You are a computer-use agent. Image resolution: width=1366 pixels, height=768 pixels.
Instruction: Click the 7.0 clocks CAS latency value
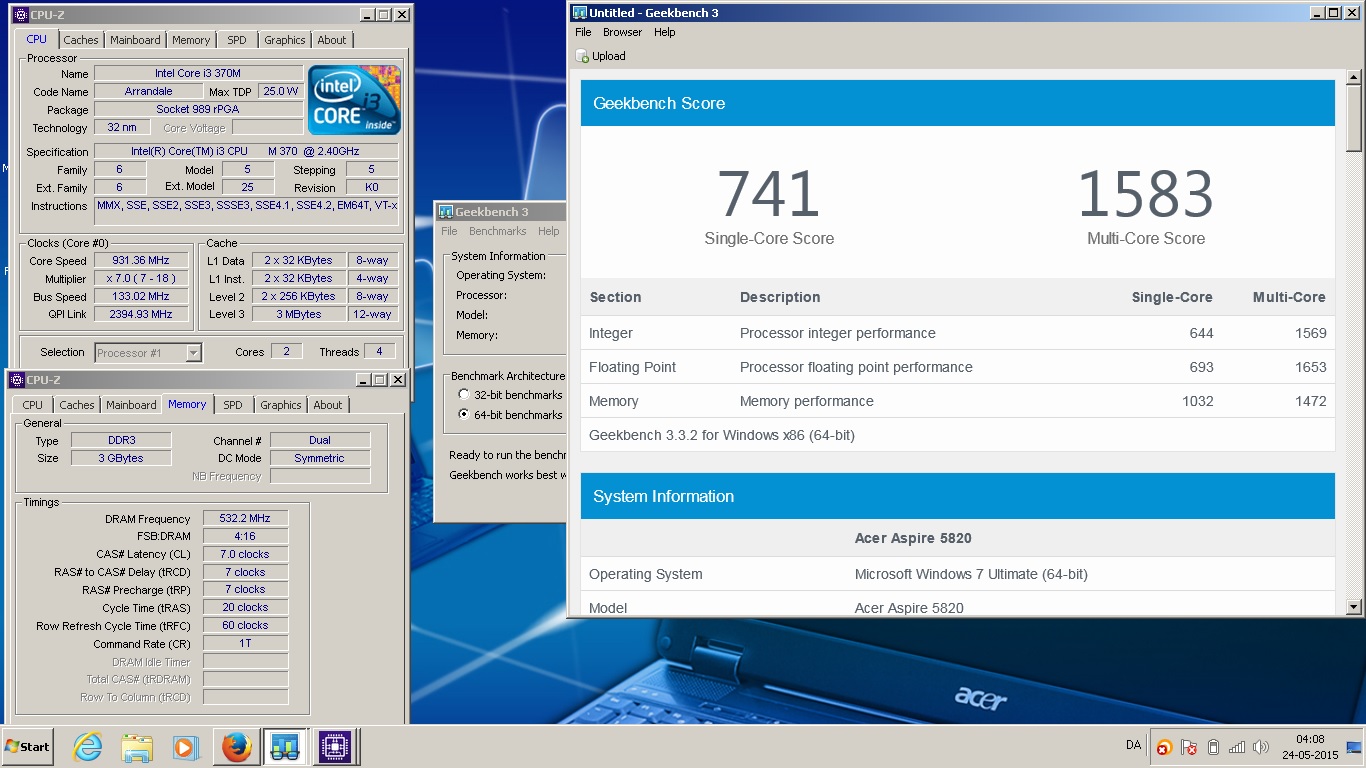[246, 554]
